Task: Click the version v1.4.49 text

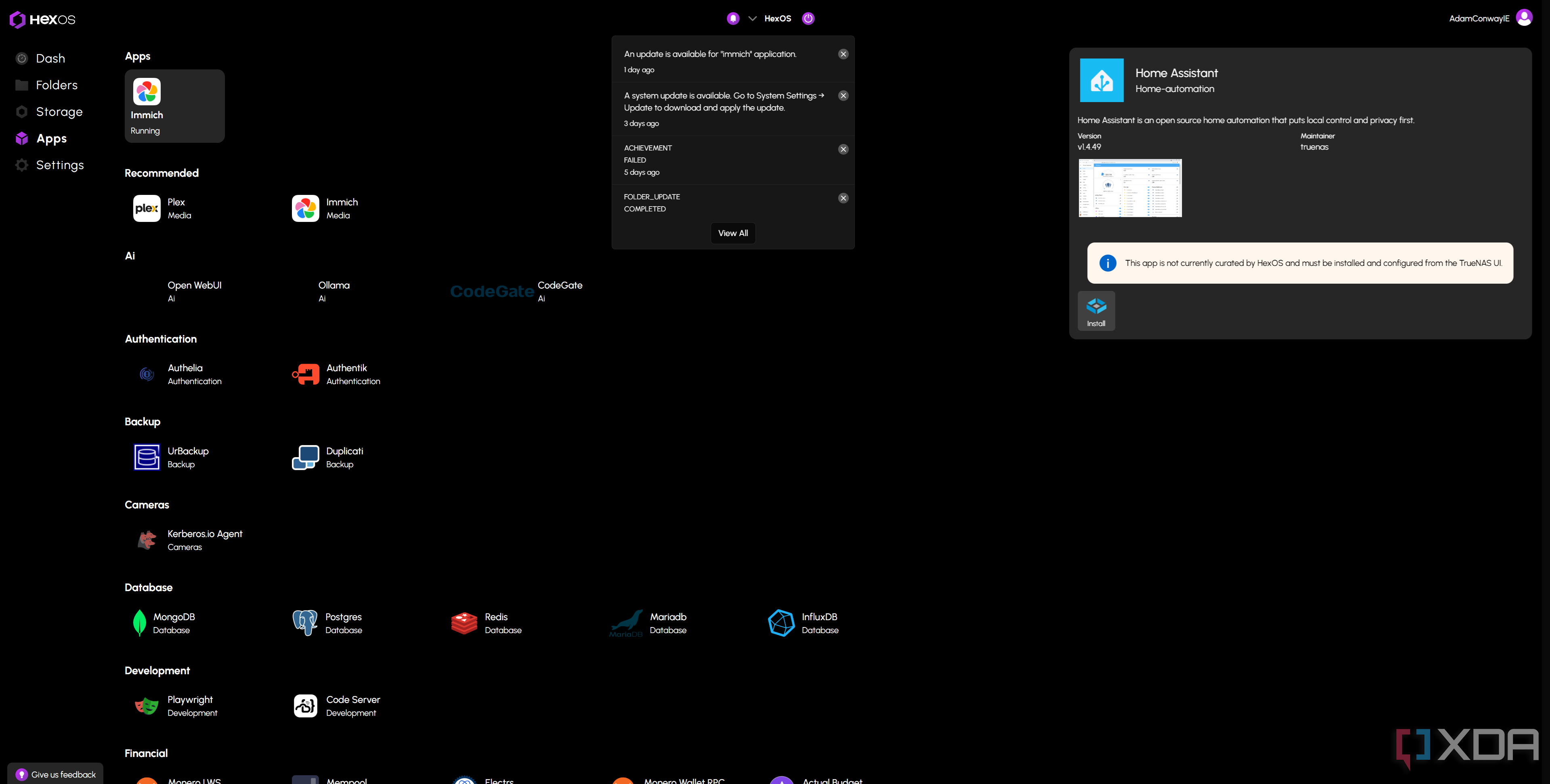Action: click(1089, 147)
